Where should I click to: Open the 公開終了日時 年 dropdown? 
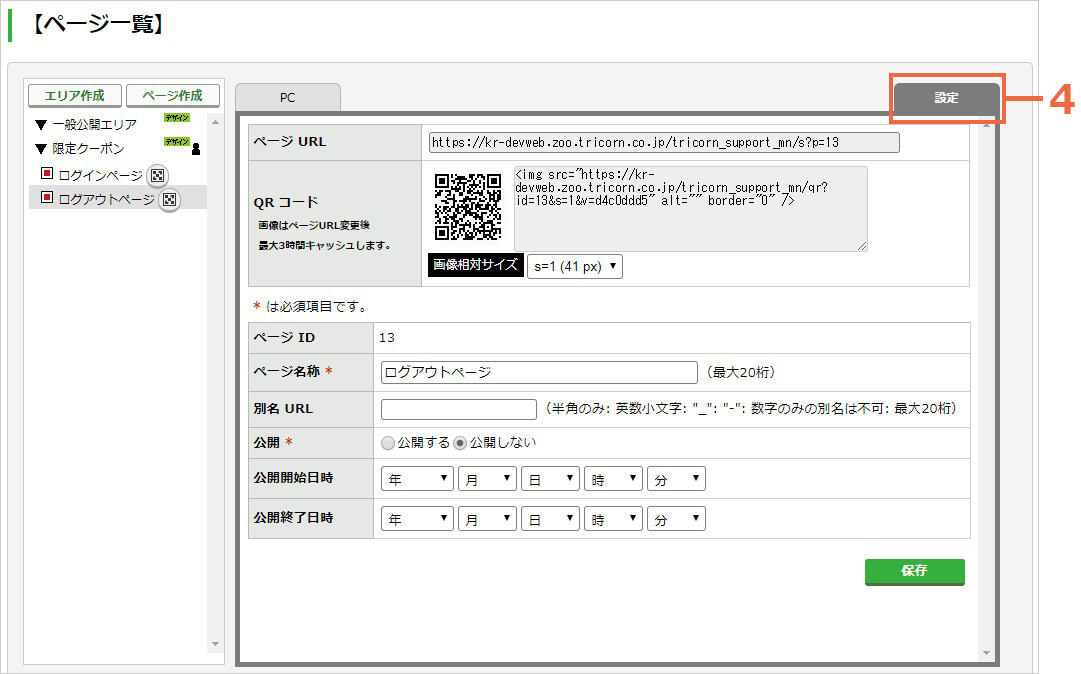417,519
